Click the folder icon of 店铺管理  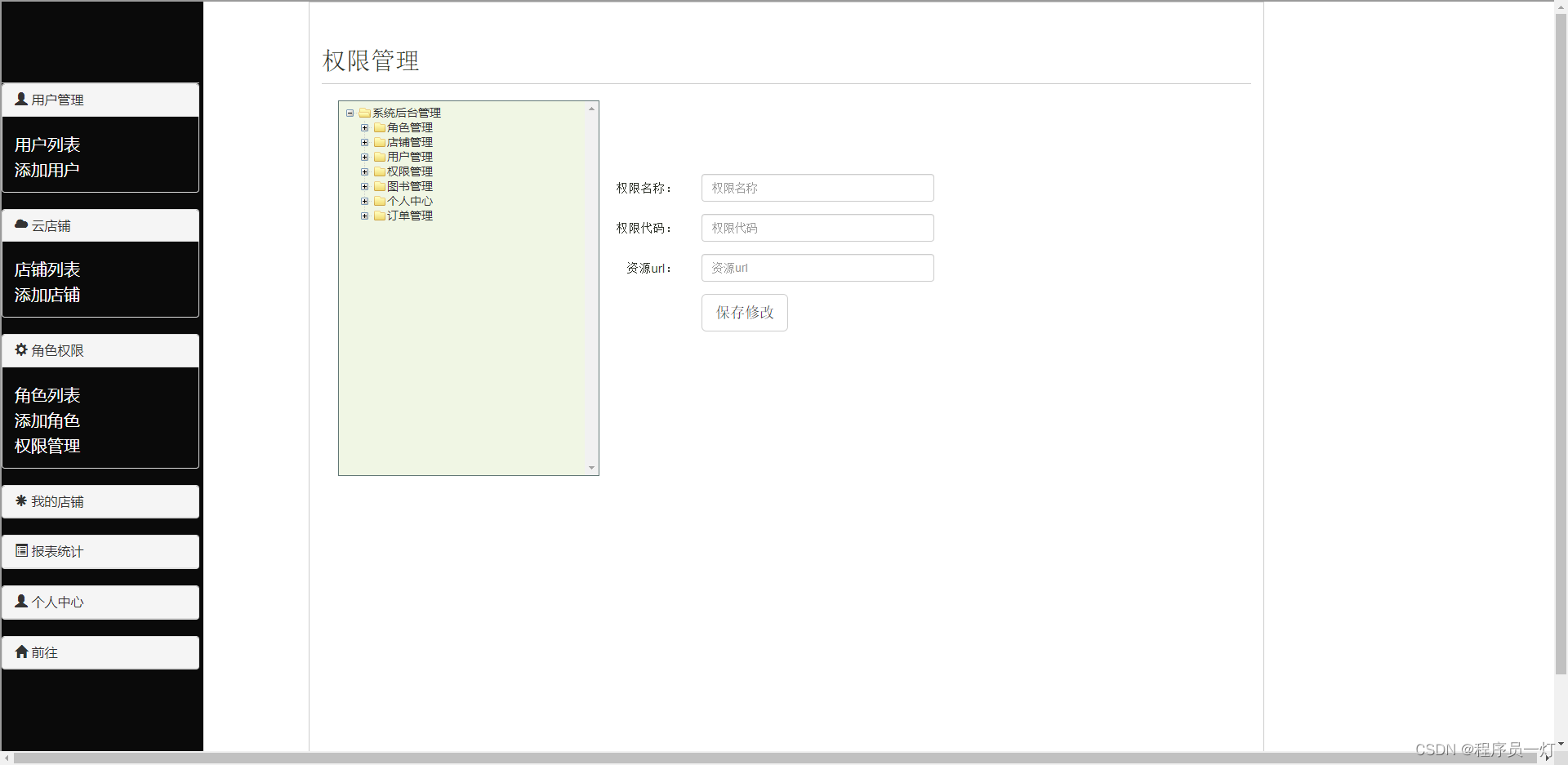380,142
